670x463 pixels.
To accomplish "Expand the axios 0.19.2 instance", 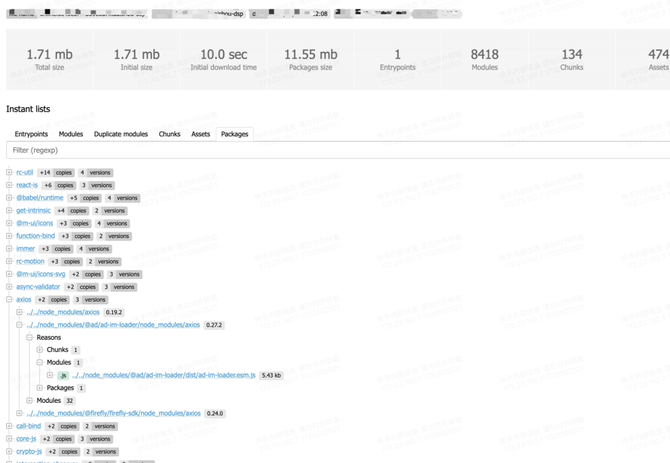I will (x=19, y=312).
